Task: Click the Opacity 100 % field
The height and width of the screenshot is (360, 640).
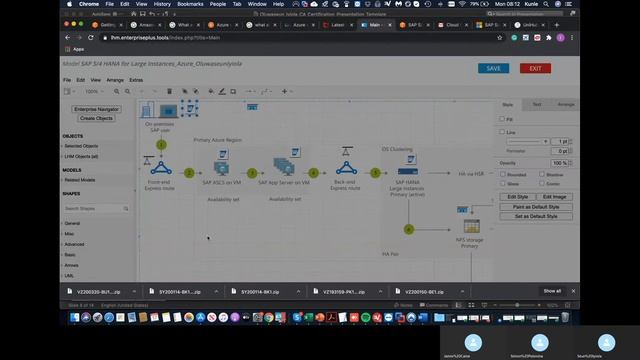Action: click(x=559, y=163)
